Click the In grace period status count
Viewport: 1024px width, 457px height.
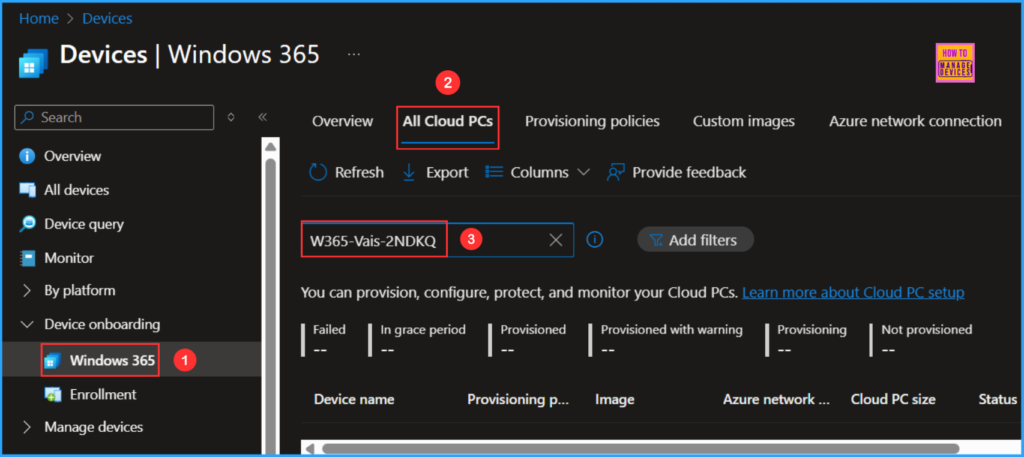point(388,350)
